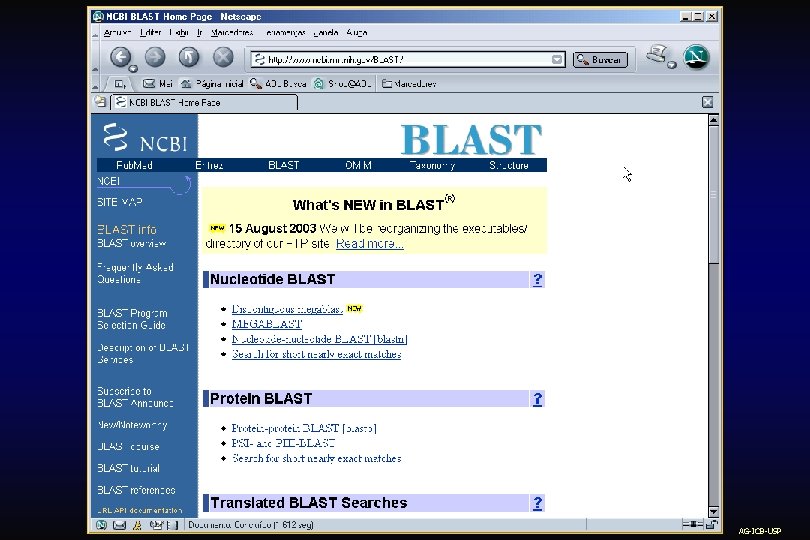Click the vertical scrollbar down arrow

coord(713,512)
